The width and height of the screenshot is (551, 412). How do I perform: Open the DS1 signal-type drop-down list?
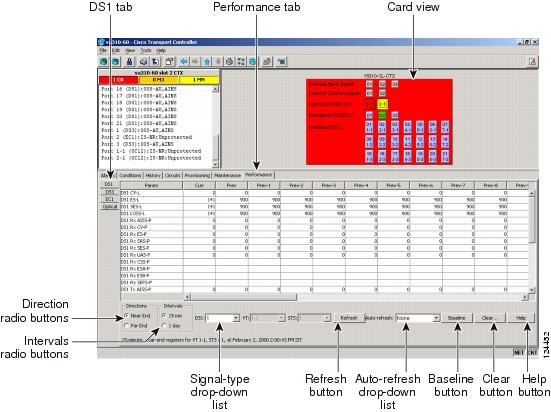coord(222,318)
